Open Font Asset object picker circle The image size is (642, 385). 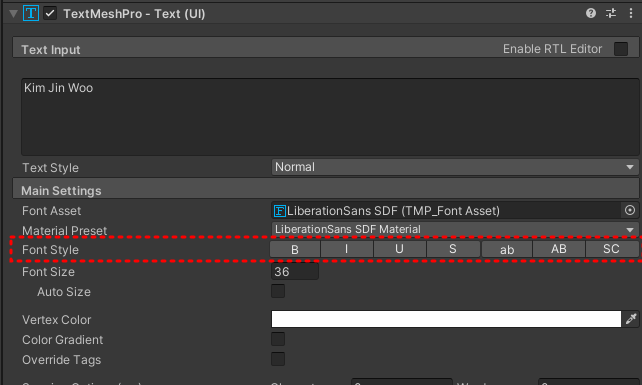[630, 211]
